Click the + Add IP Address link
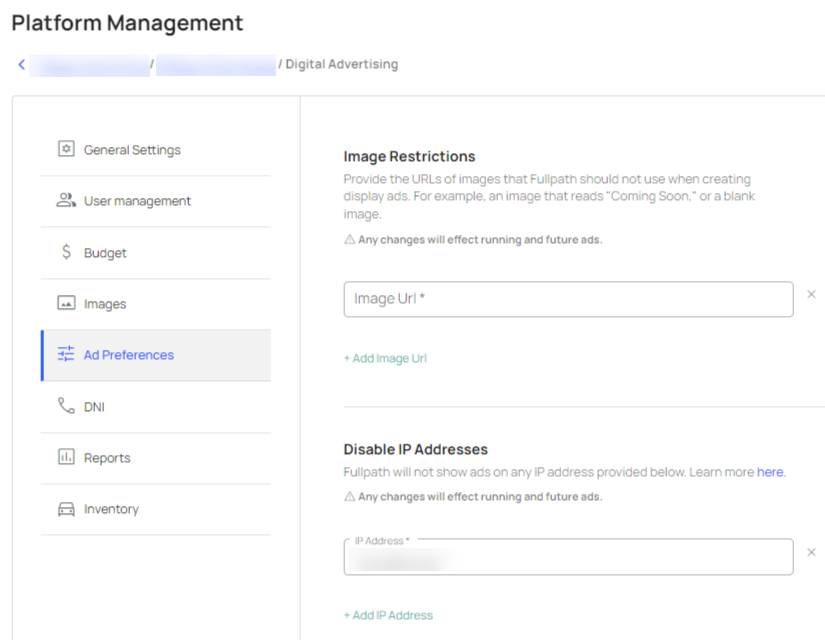The image size is (825, 640). (x=388, y=615)
